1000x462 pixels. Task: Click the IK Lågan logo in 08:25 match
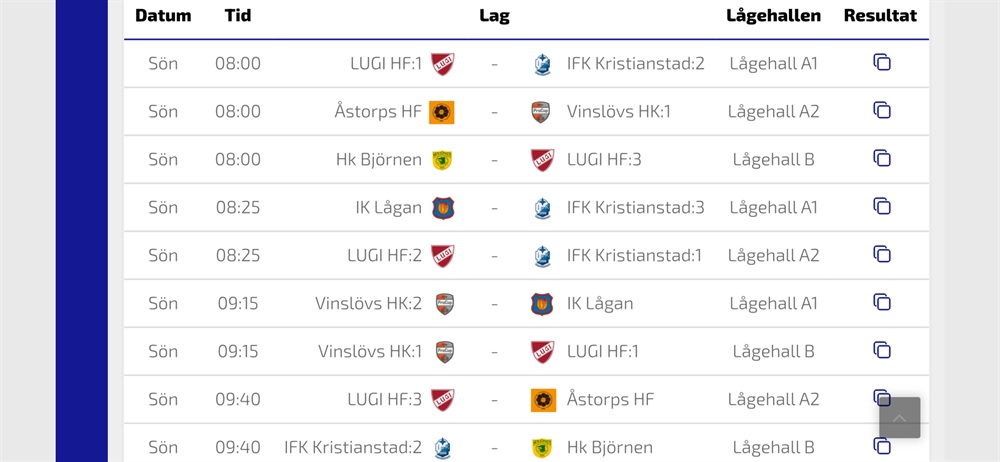pos(442,208)
